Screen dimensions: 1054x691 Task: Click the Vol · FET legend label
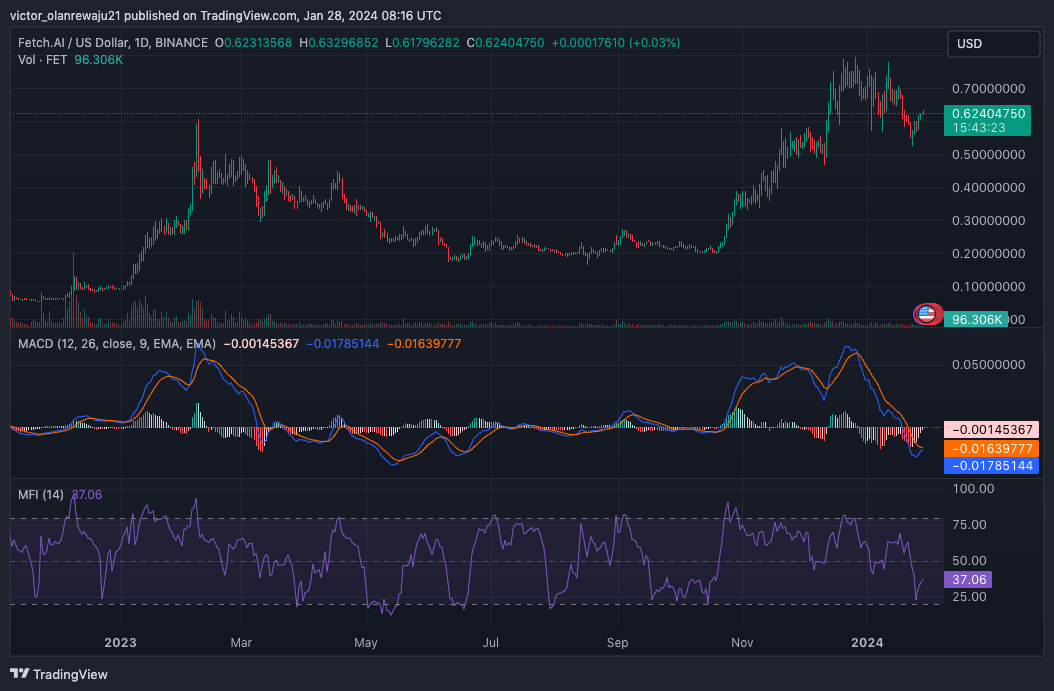[x=42, y=60]
